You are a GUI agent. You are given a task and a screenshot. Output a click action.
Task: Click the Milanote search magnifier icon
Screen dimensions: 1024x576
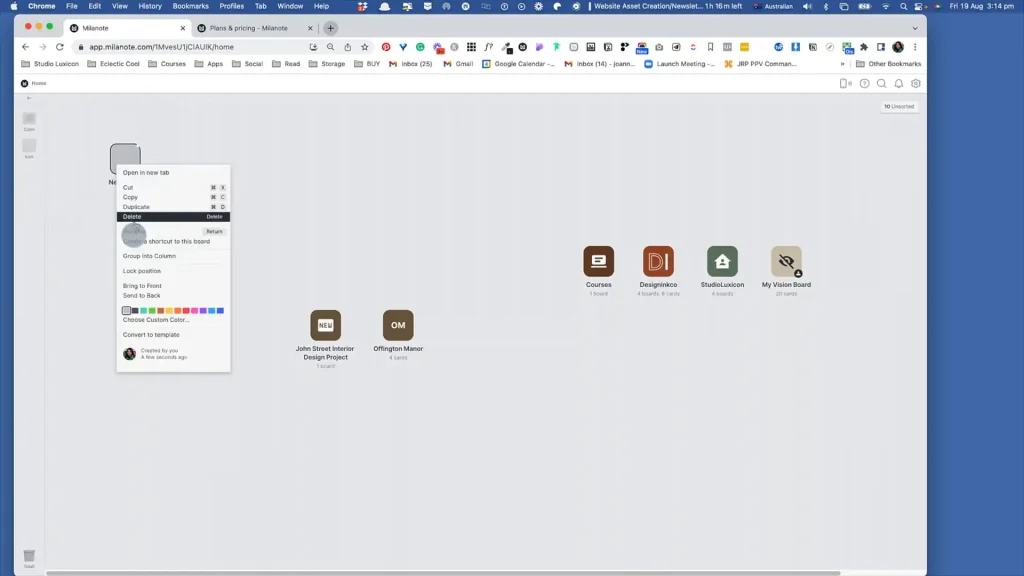tap(882, 84)
